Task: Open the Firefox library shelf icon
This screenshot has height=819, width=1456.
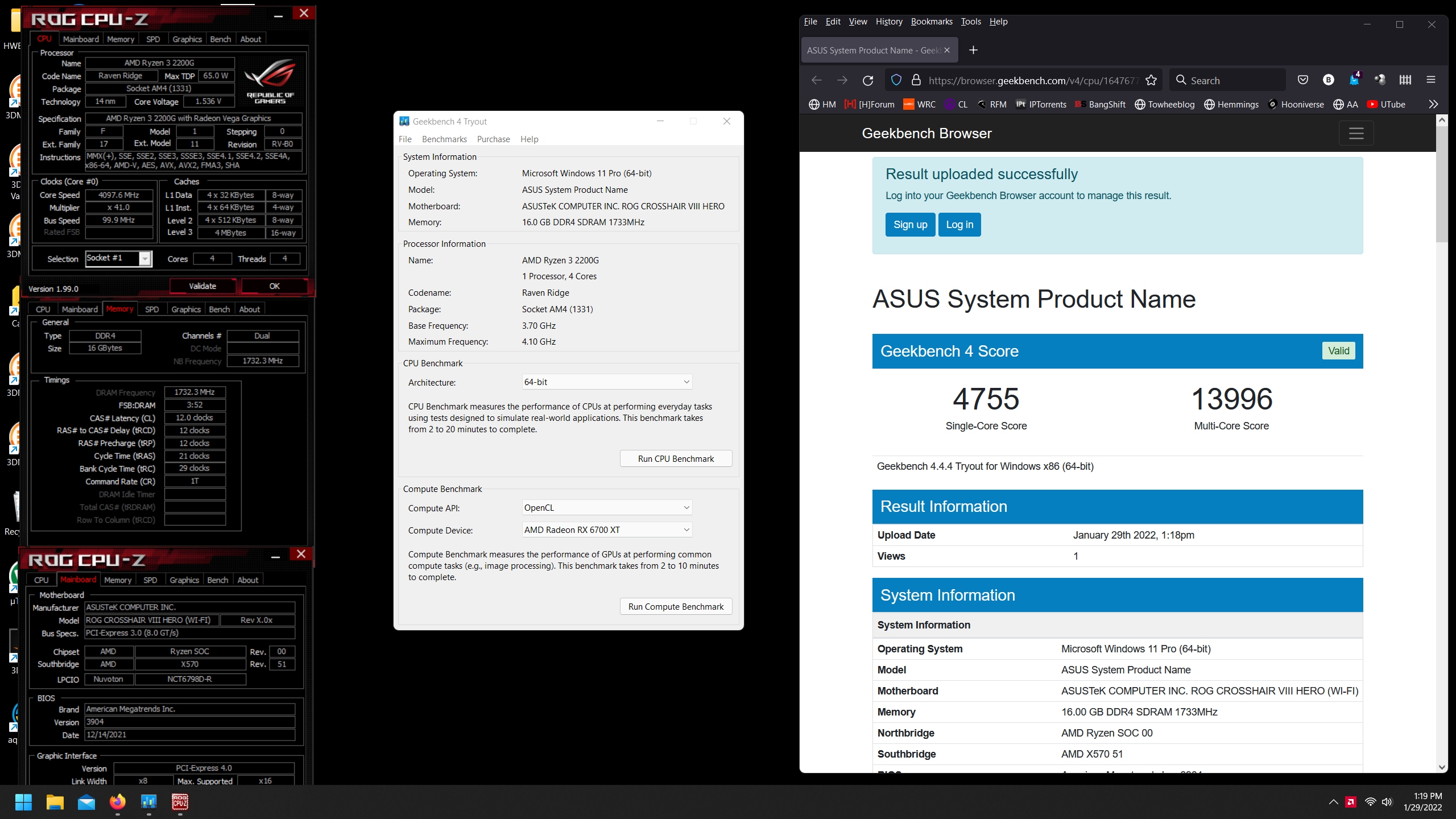Action: 1405,80
